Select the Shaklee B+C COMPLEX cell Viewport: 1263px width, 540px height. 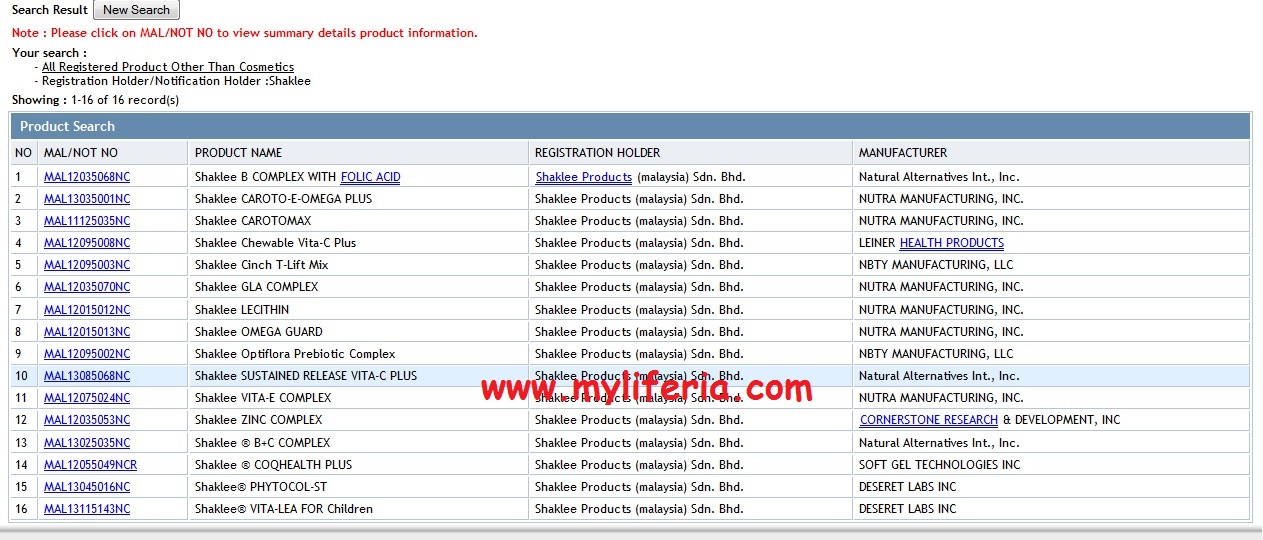(358, 443)
